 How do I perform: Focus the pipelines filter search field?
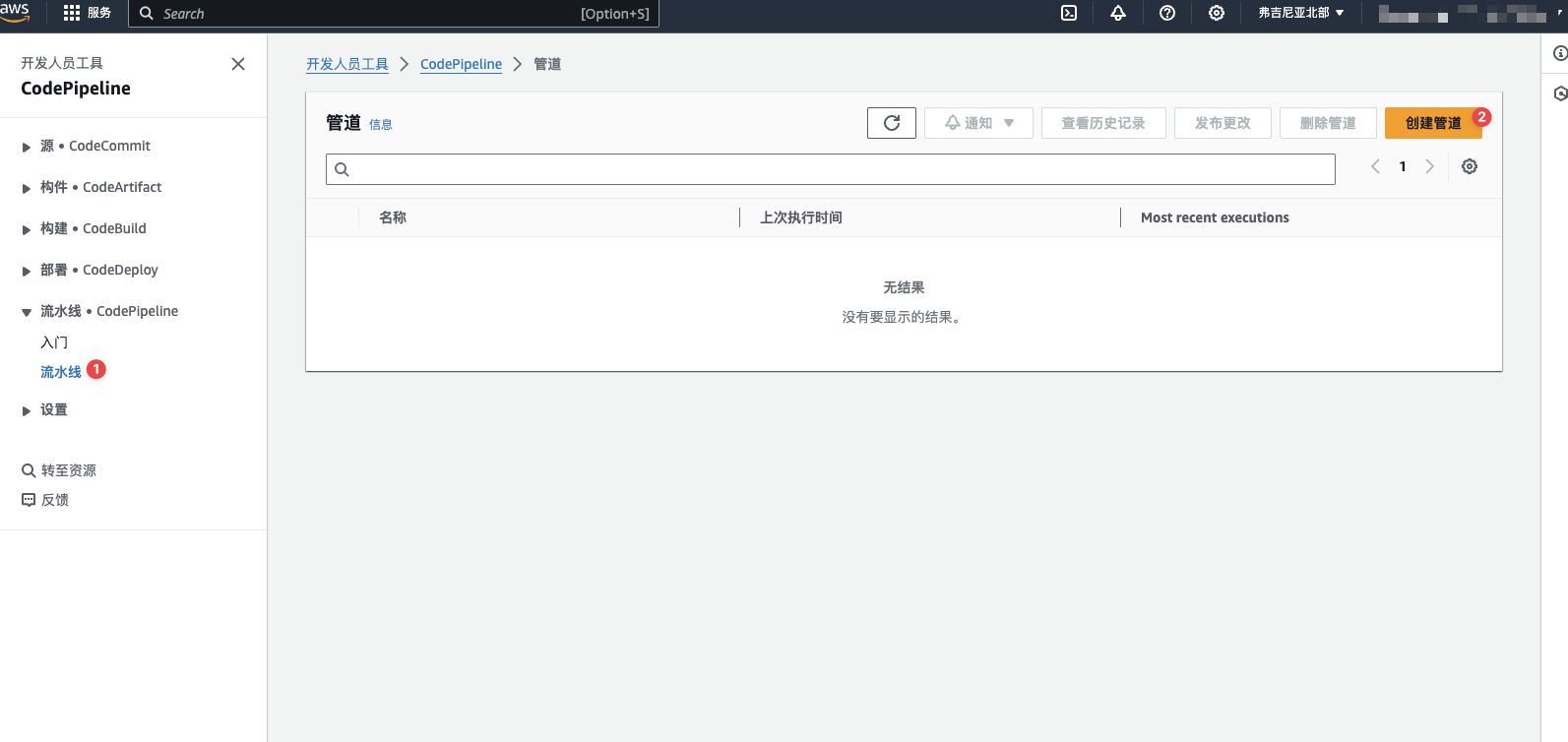(x=831, y=169)
